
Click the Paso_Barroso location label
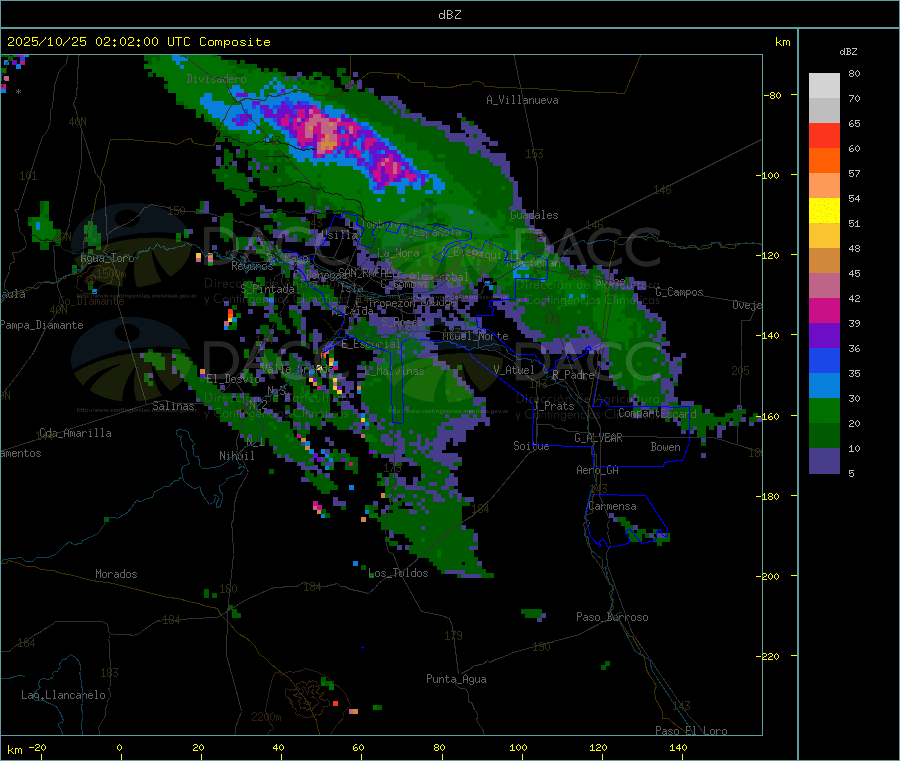612,618
